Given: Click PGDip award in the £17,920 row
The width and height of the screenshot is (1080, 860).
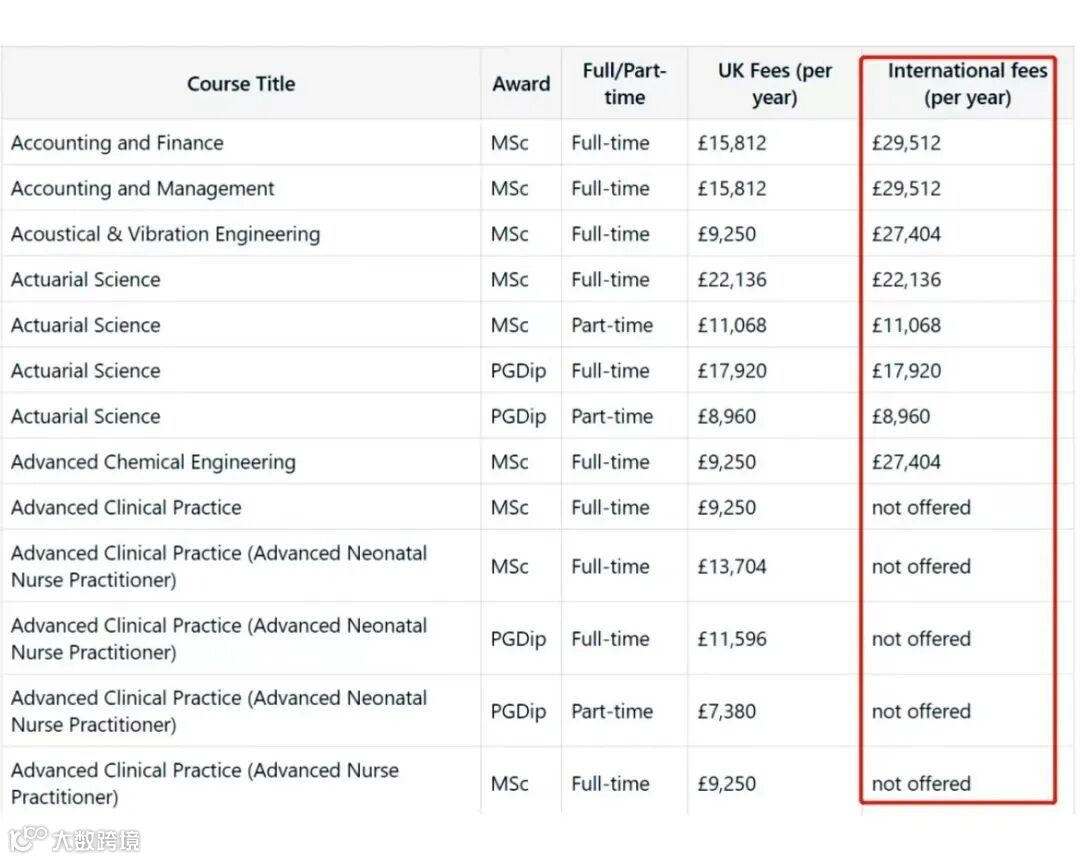Looking at the screenshot, I should click(x=518, y=371).
